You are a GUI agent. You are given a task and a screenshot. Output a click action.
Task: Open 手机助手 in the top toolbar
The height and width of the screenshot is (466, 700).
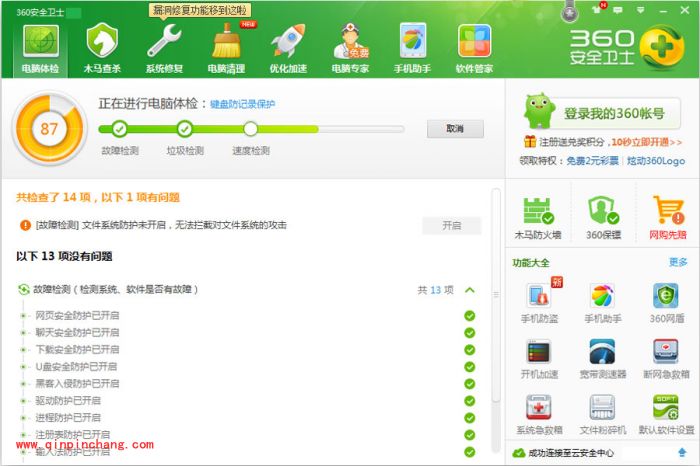pyautogui.click(x=412, y=50)
